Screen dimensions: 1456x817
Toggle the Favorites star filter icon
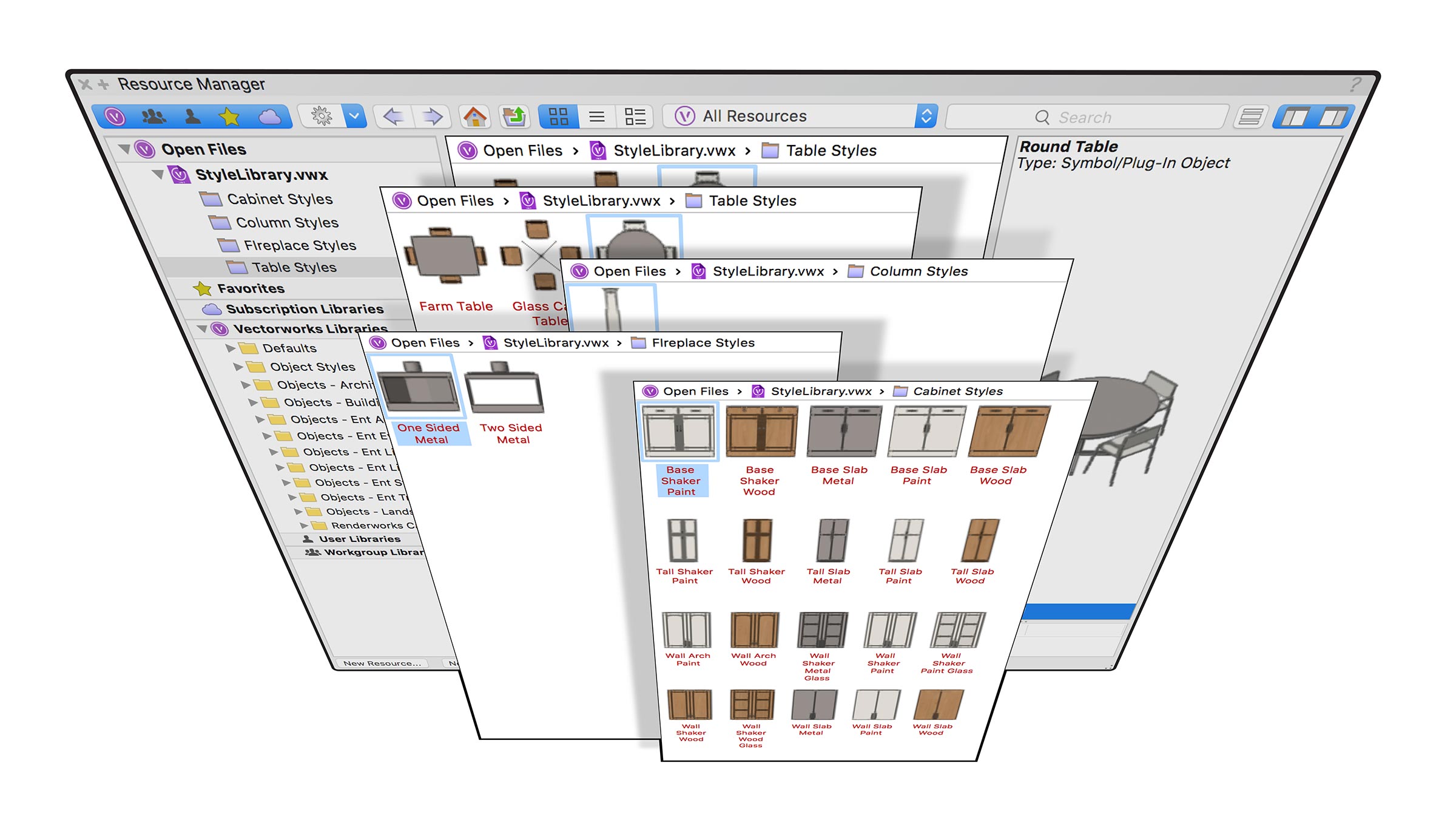[229, 116]
